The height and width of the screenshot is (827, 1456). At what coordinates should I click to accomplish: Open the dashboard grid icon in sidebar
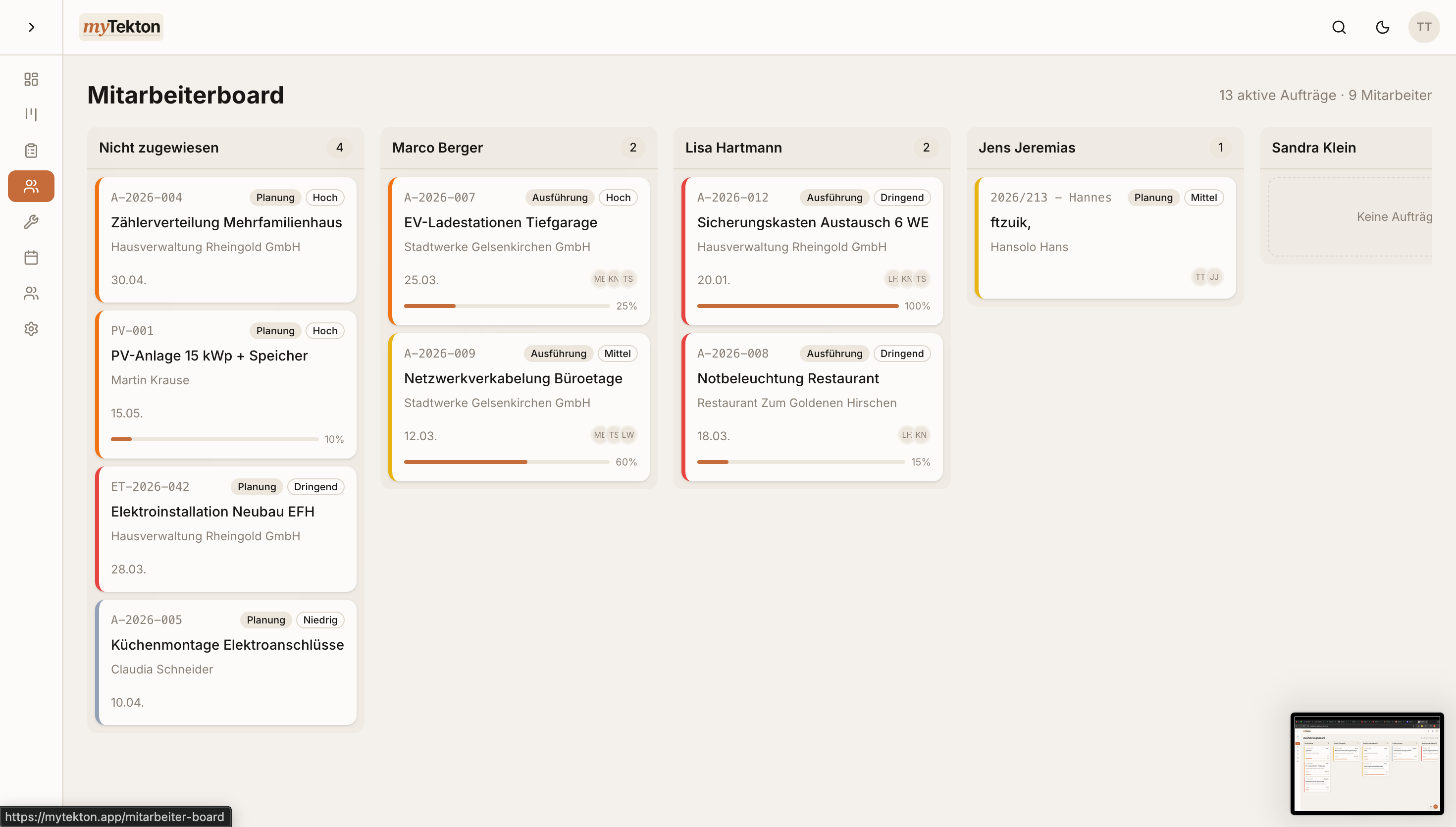click(x=31, y=79)
